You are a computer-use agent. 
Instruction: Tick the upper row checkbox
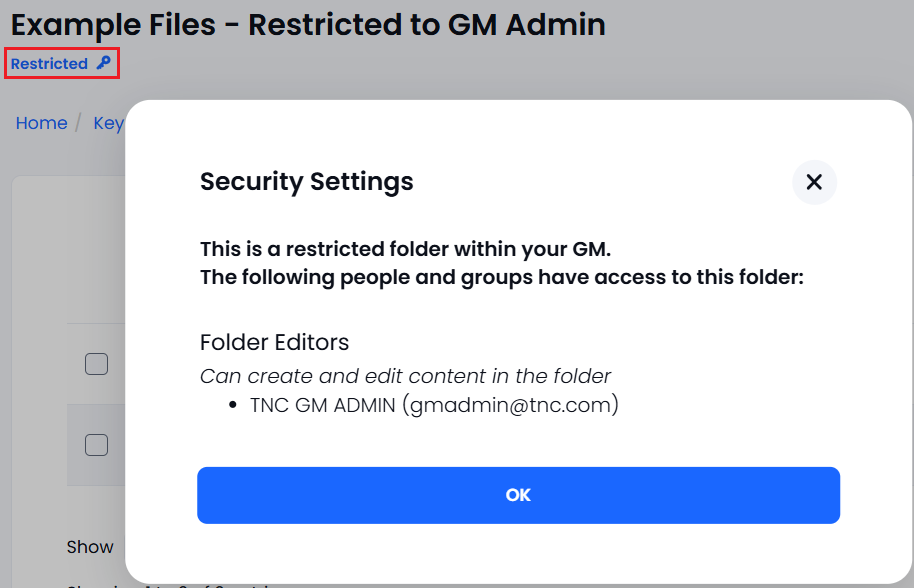pos(96,364)
